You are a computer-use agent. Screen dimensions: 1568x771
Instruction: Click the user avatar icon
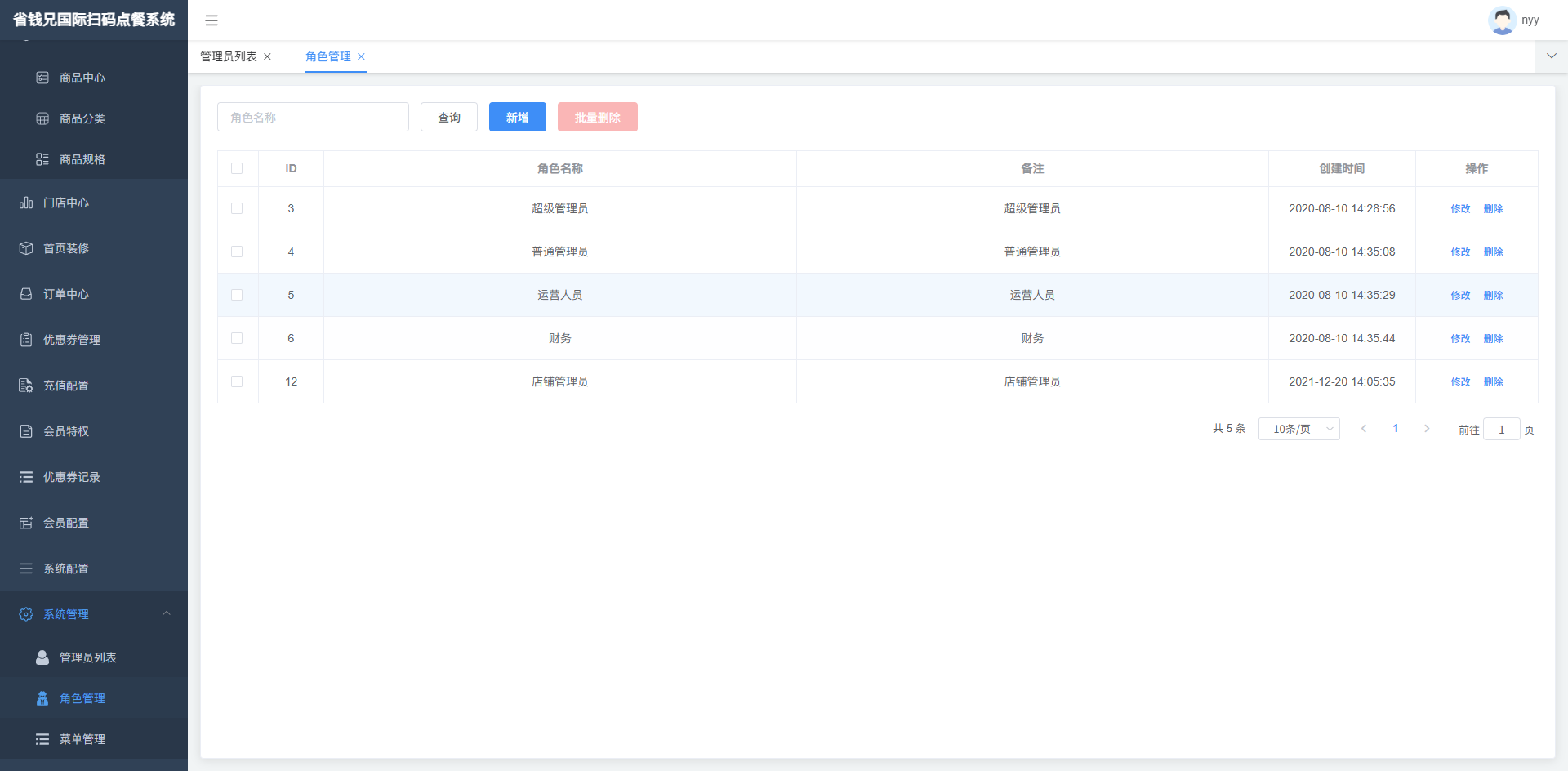click(1501, 20)
